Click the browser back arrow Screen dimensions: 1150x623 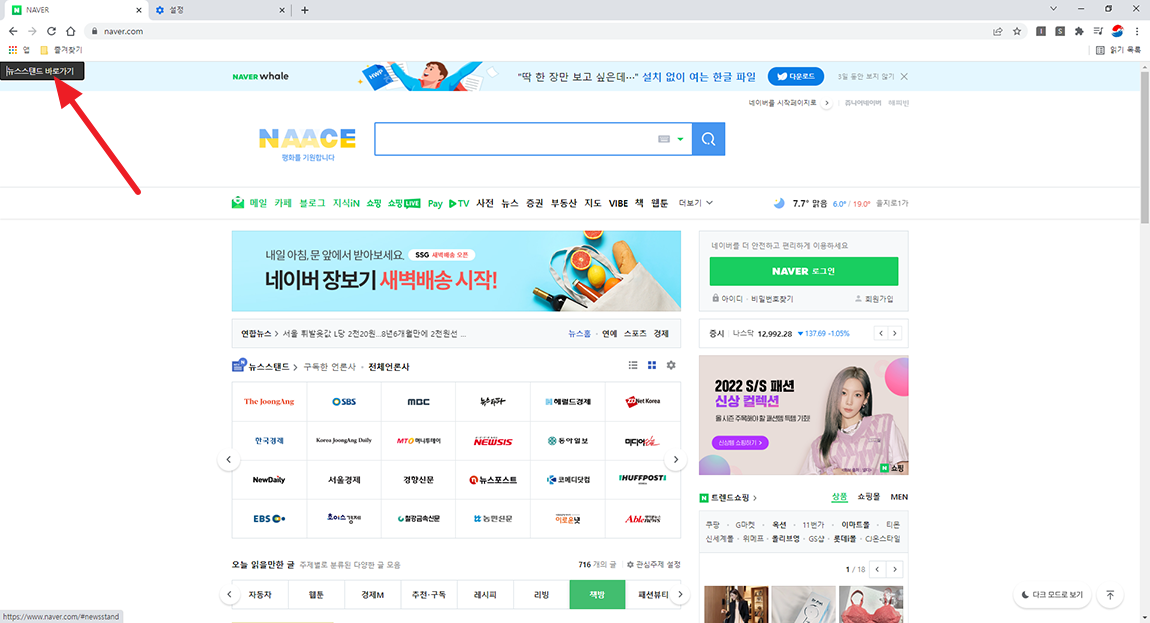point(12,31)
